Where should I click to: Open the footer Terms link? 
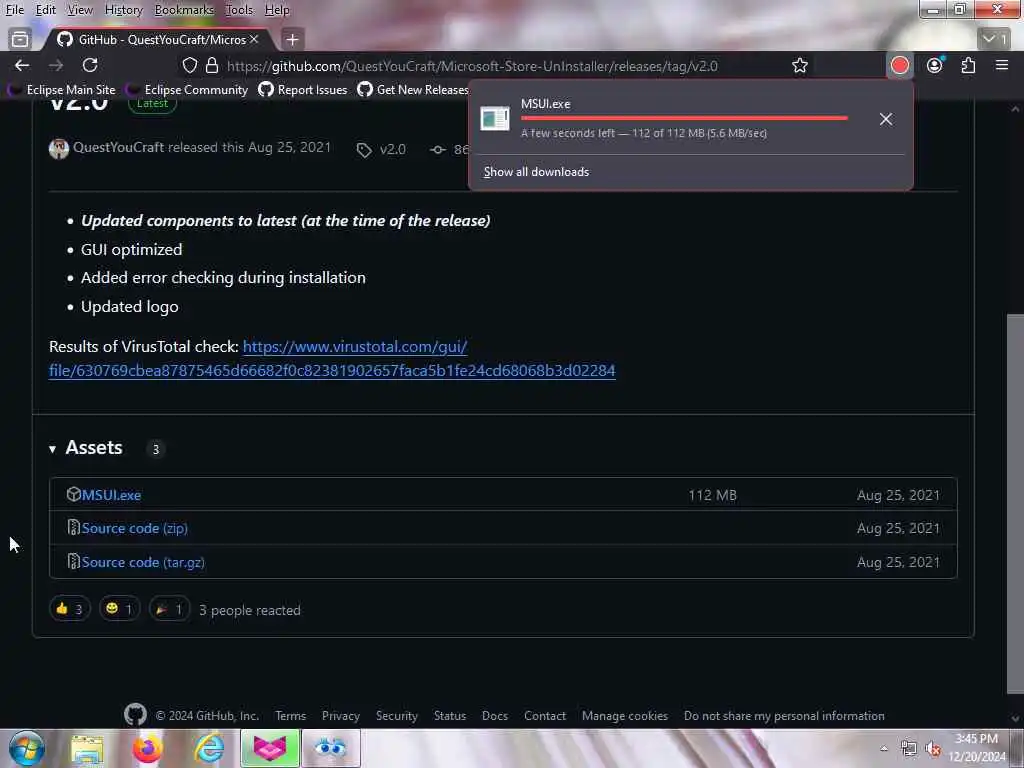click(x=291, y=716)
